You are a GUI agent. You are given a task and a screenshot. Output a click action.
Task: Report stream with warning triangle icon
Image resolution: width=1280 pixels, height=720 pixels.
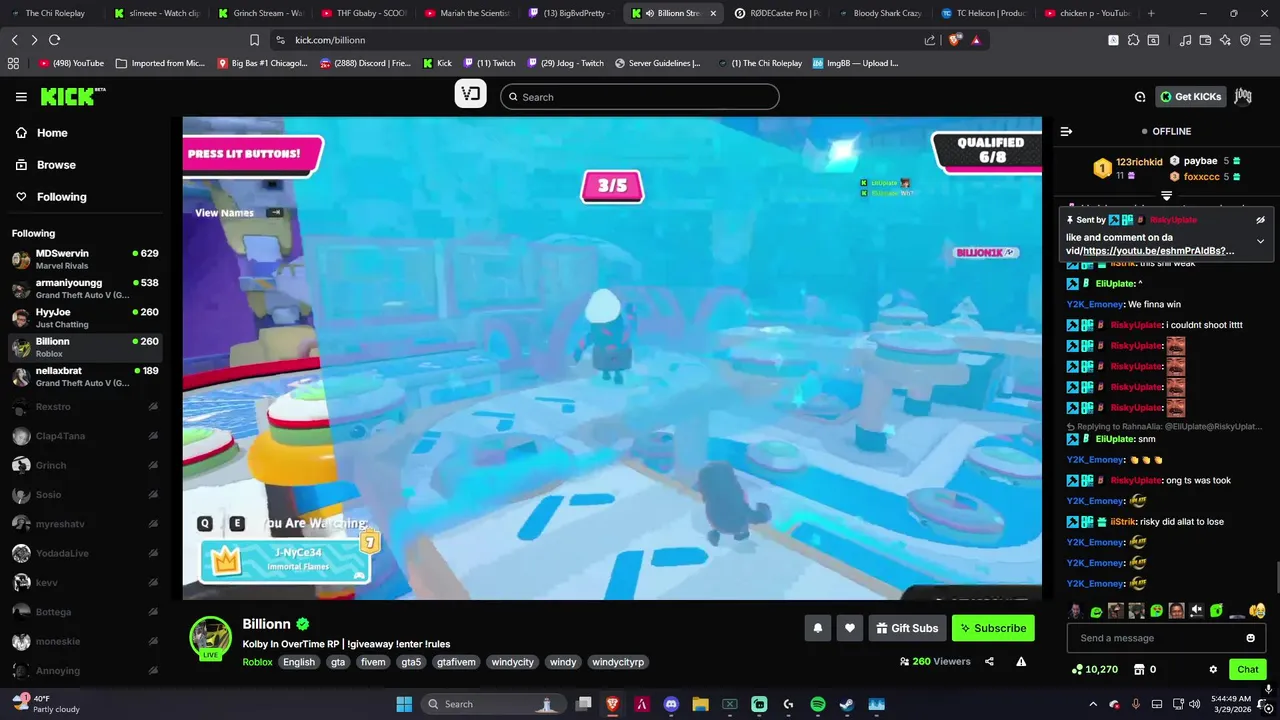pos(1021,661)
